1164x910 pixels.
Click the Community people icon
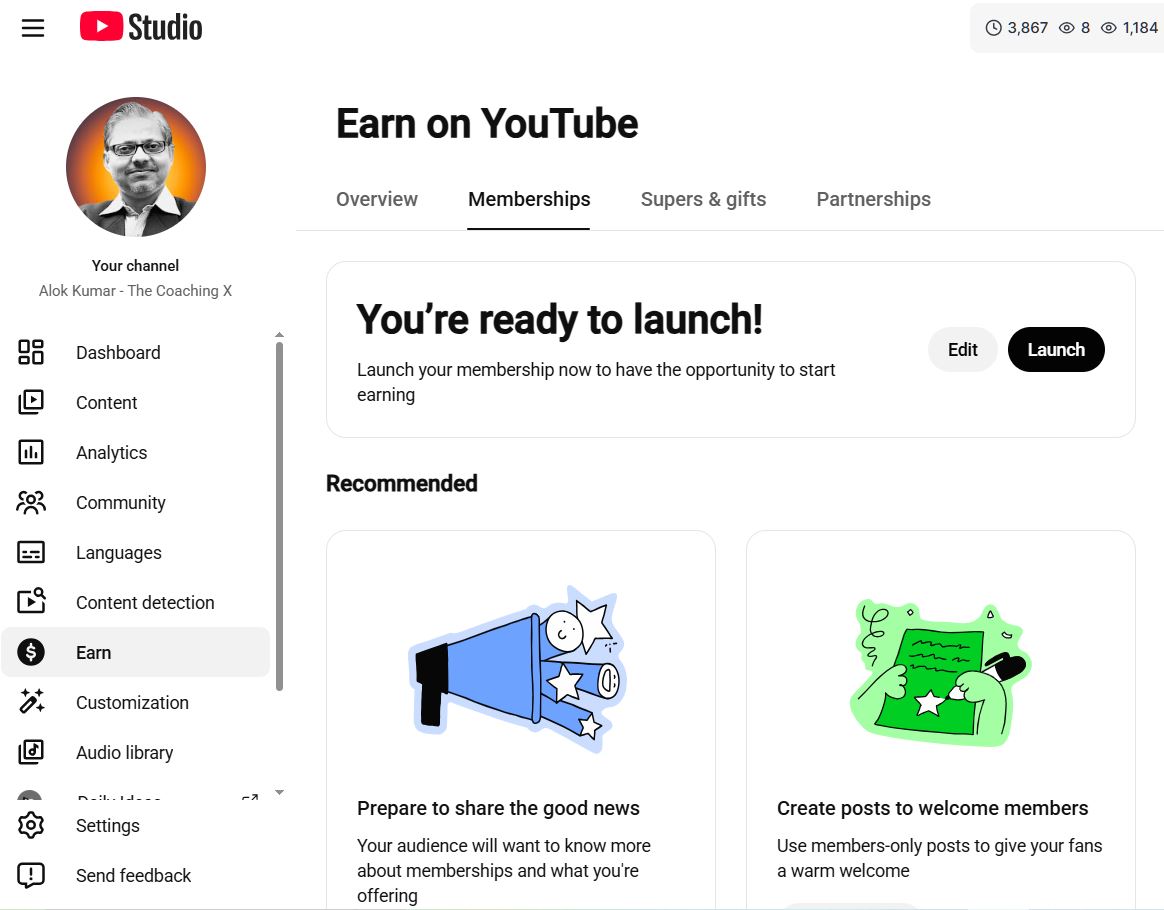coord(30,502)
